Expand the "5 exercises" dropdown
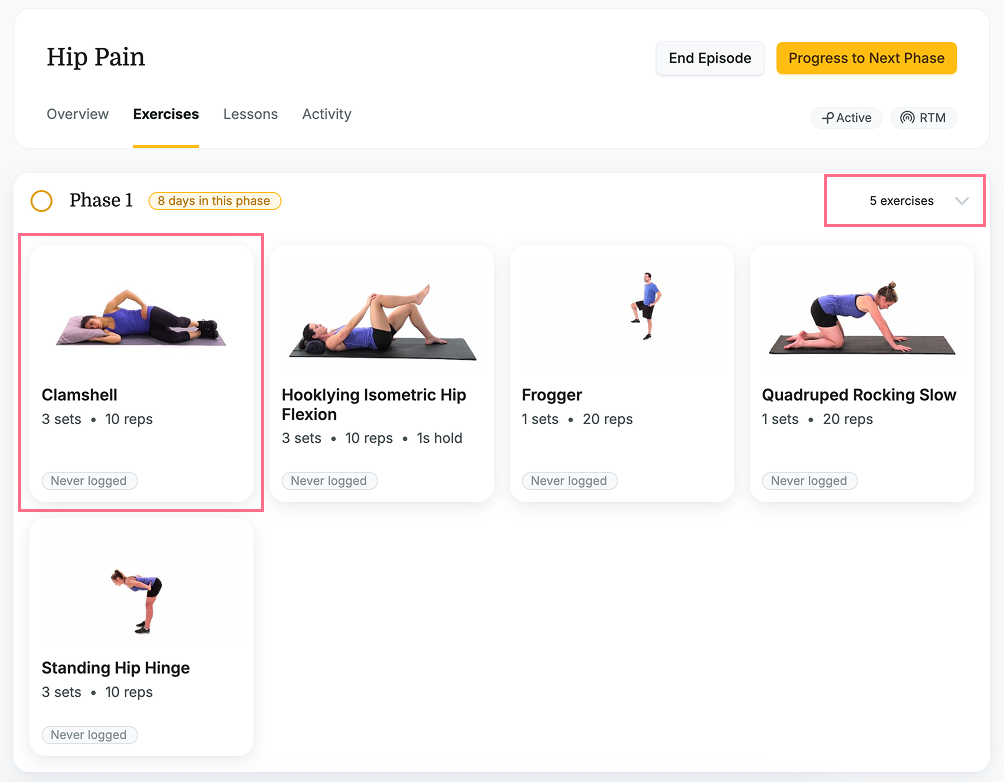 [904, 200]
